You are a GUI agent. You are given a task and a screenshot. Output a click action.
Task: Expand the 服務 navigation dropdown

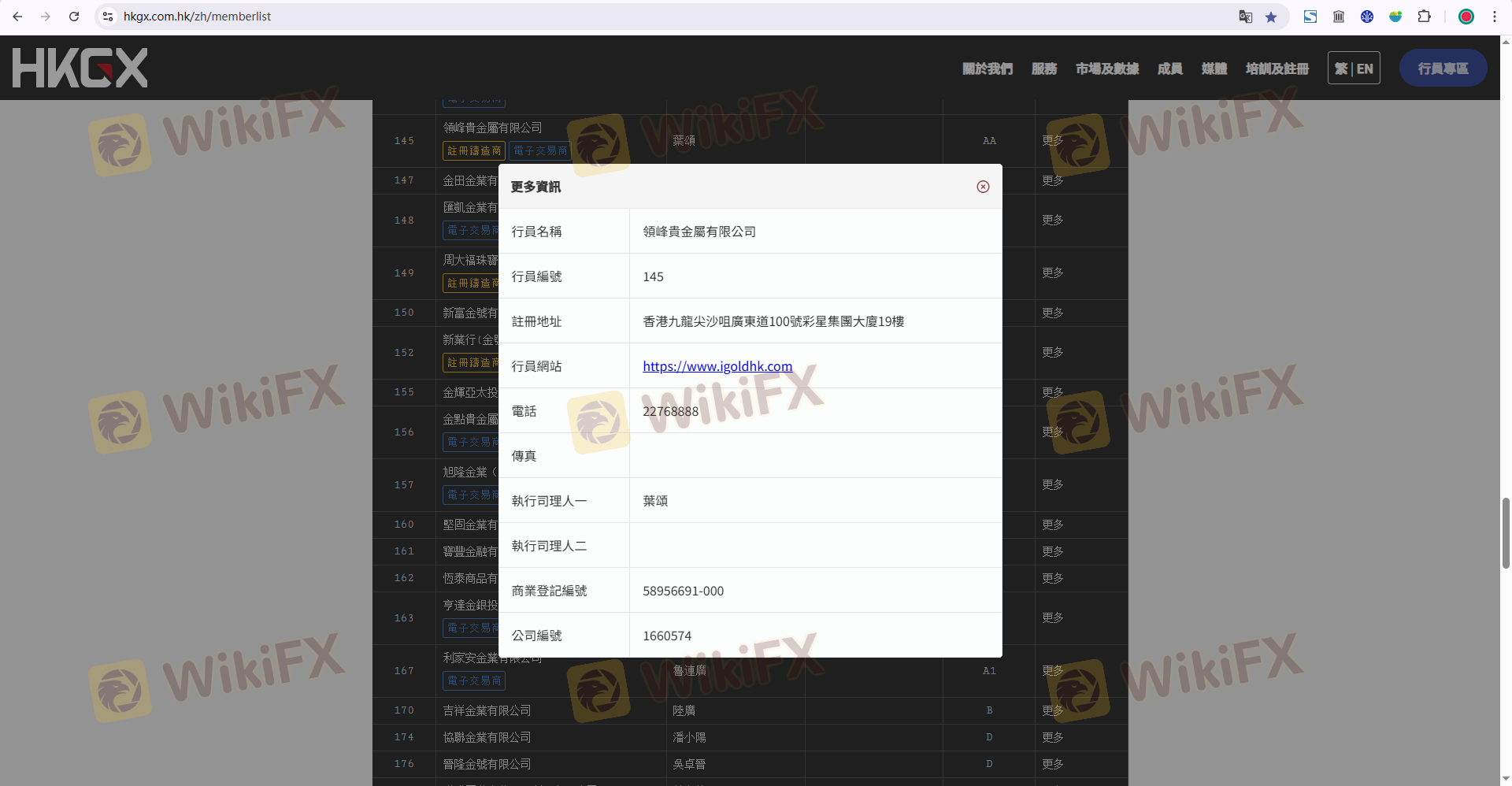tap(1044, 69)
